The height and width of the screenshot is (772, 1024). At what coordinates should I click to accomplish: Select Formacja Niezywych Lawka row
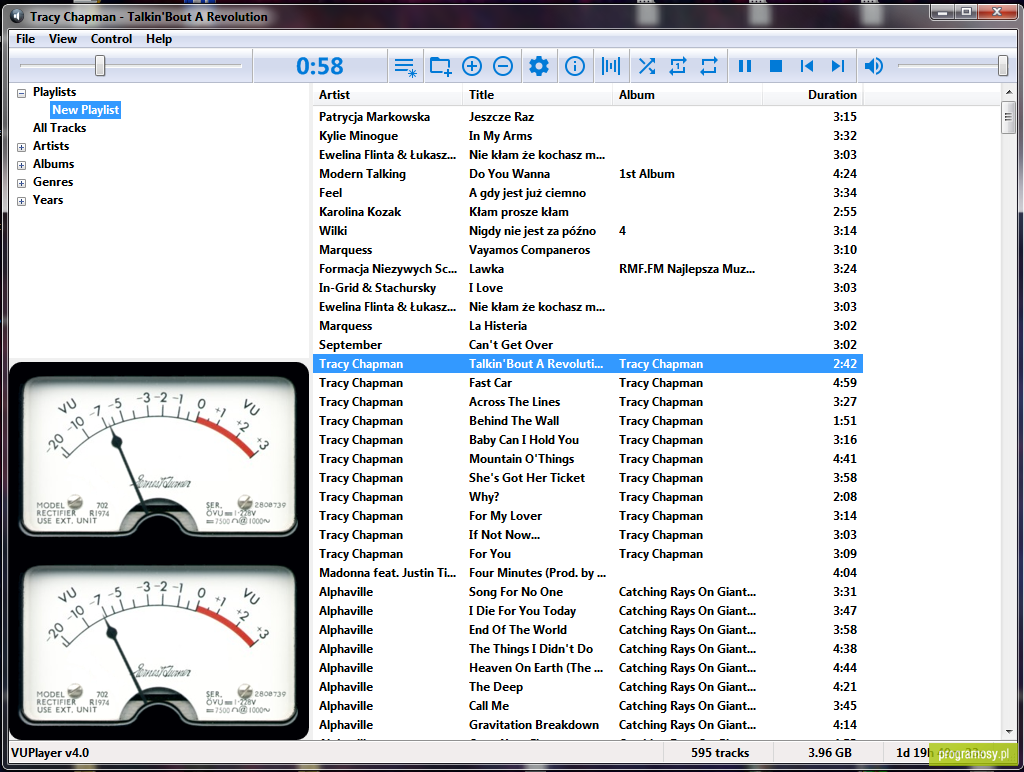(588, 268)
